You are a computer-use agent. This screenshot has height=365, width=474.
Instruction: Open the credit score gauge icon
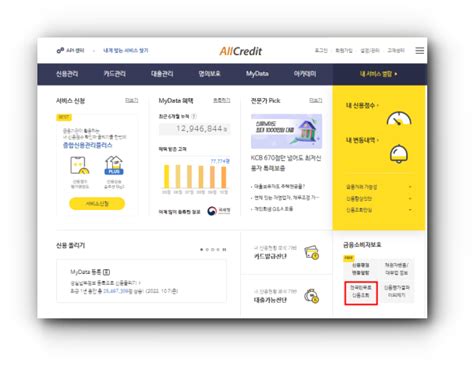click(x=399, y=119)
